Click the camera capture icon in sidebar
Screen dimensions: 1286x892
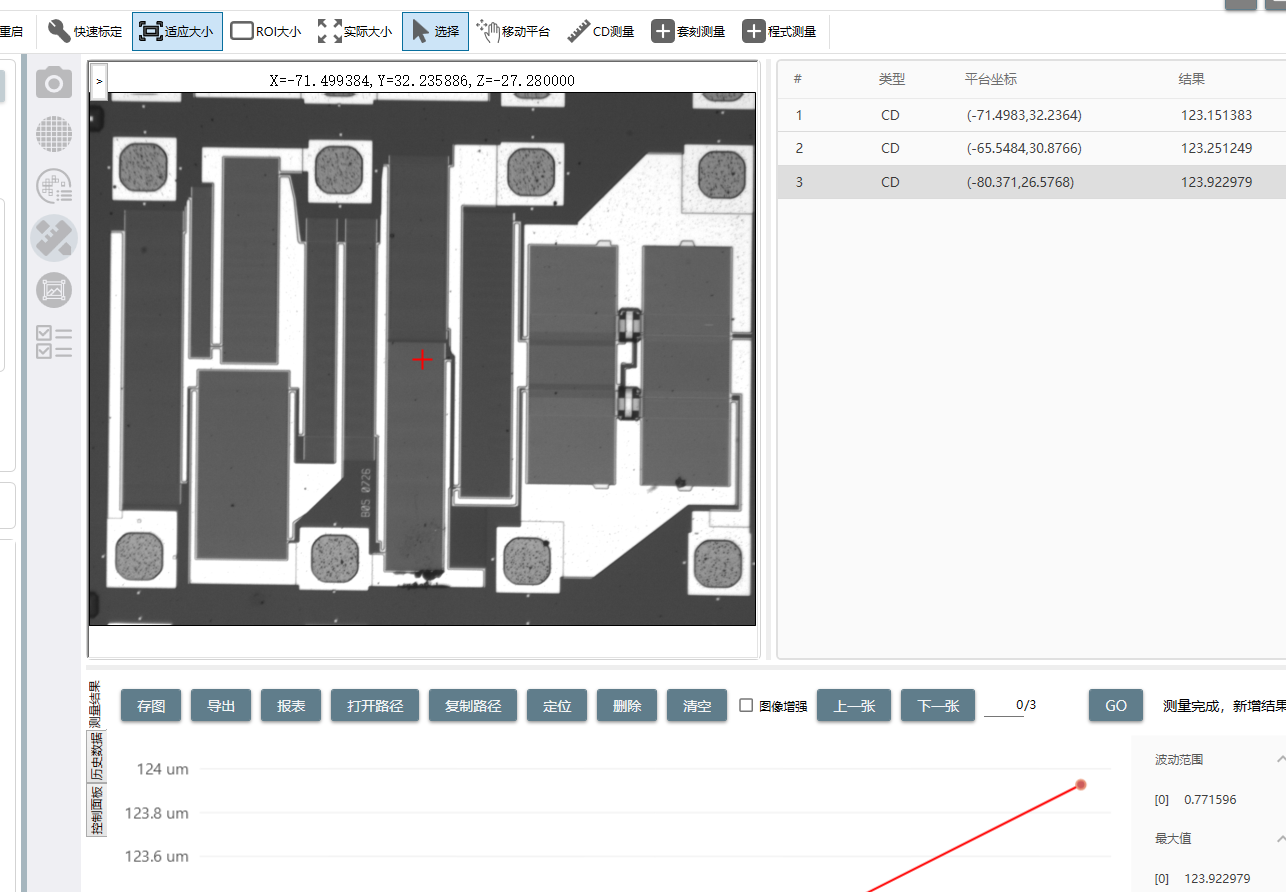(54, 83)
